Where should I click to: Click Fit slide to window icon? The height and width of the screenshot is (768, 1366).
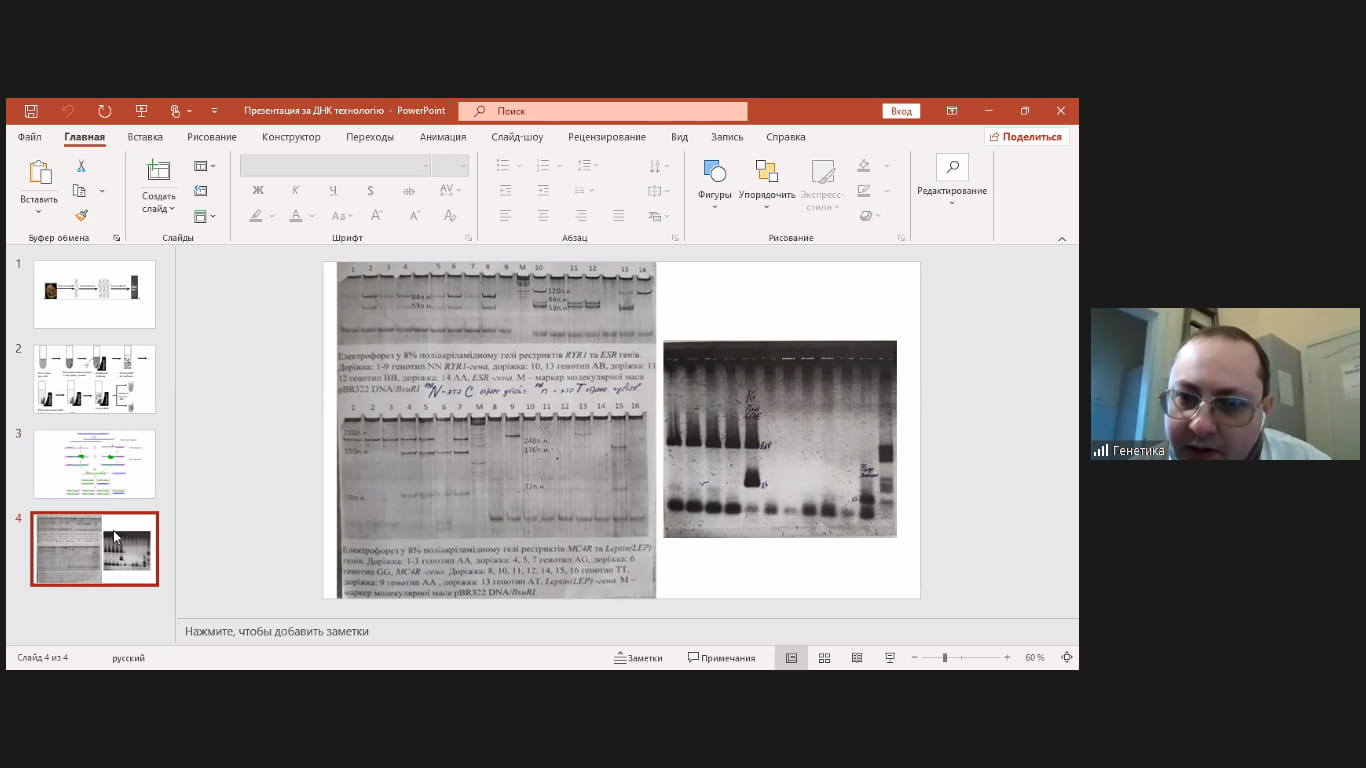tap(1067, 658)
